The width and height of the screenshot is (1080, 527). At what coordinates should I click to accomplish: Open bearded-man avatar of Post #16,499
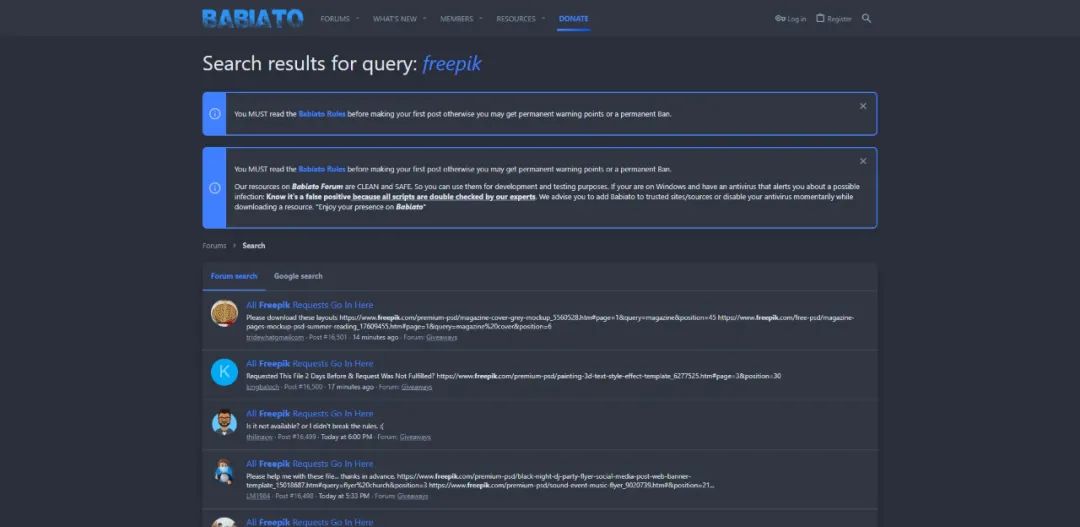click(224, 422)
